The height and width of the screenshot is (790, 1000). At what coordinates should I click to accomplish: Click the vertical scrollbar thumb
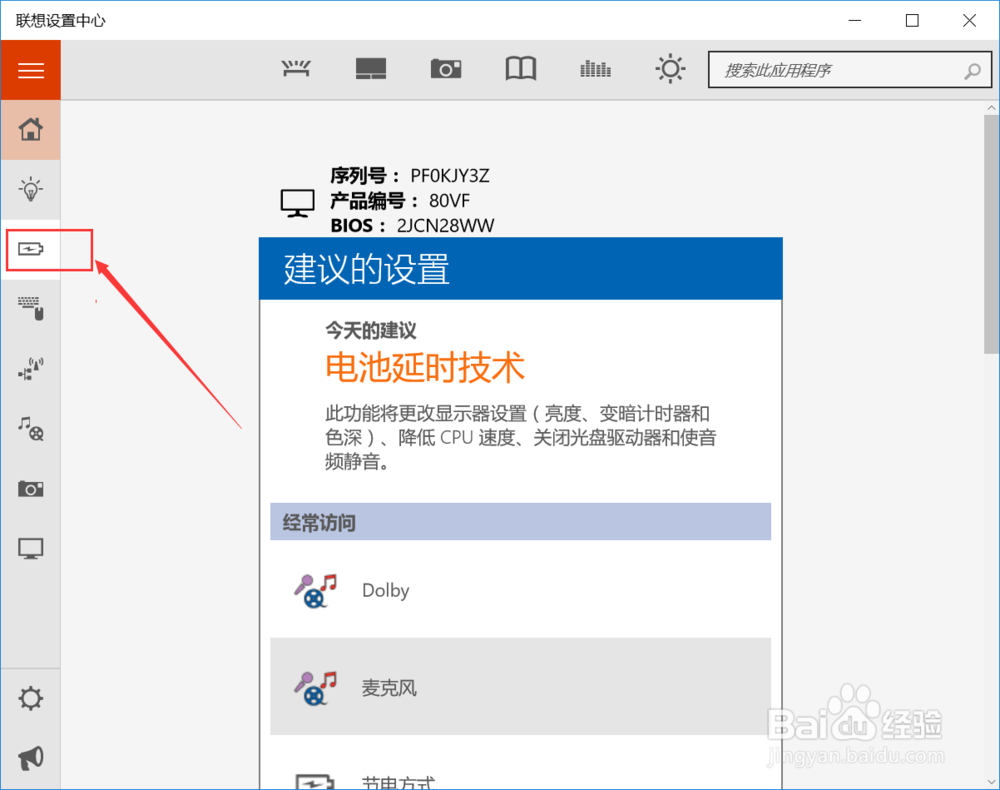991,235
